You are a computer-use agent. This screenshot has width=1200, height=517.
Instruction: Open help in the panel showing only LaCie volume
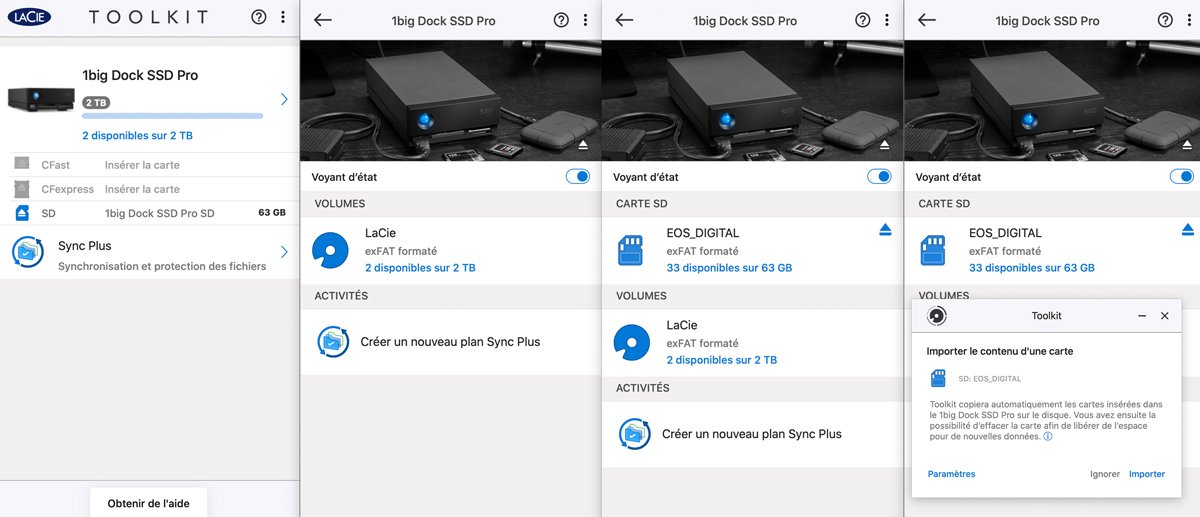click(561, 20)
